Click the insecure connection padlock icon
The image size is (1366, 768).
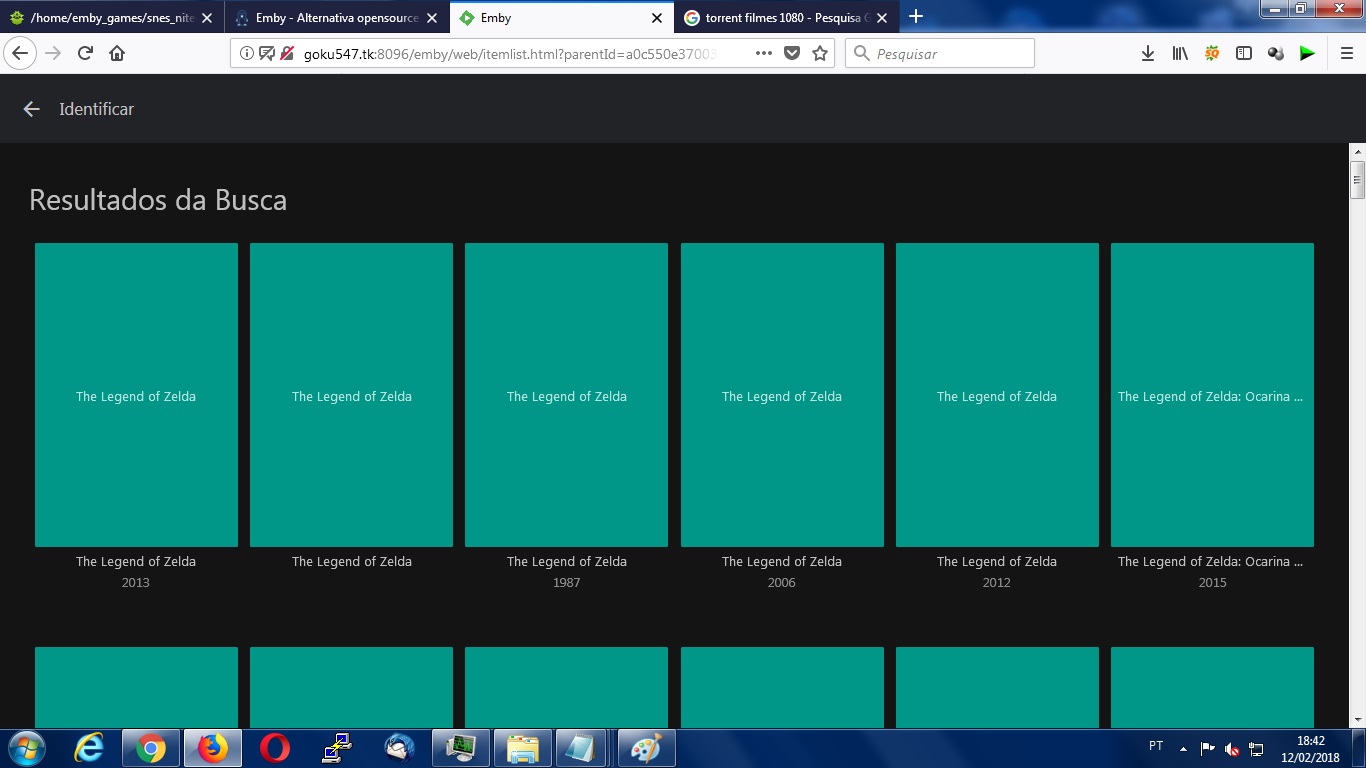[x=287, y=54]
